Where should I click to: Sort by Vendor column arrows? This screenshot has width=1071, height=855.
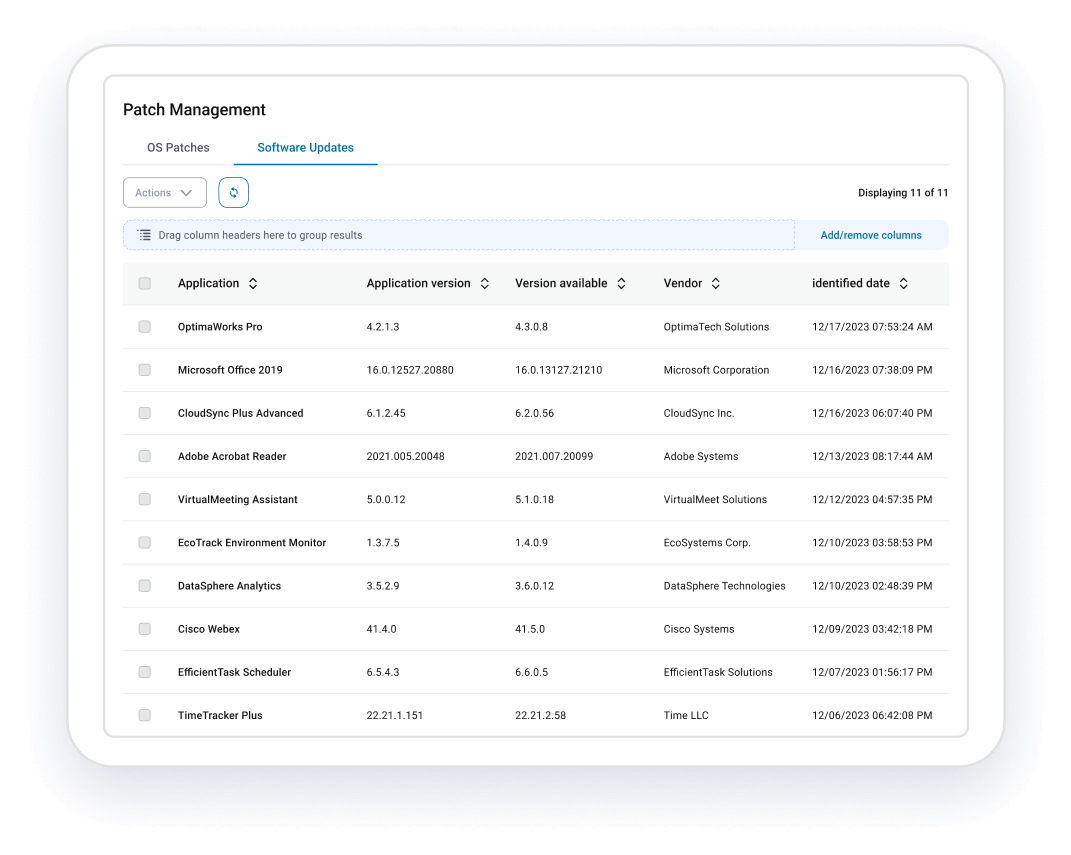point(716,284)
